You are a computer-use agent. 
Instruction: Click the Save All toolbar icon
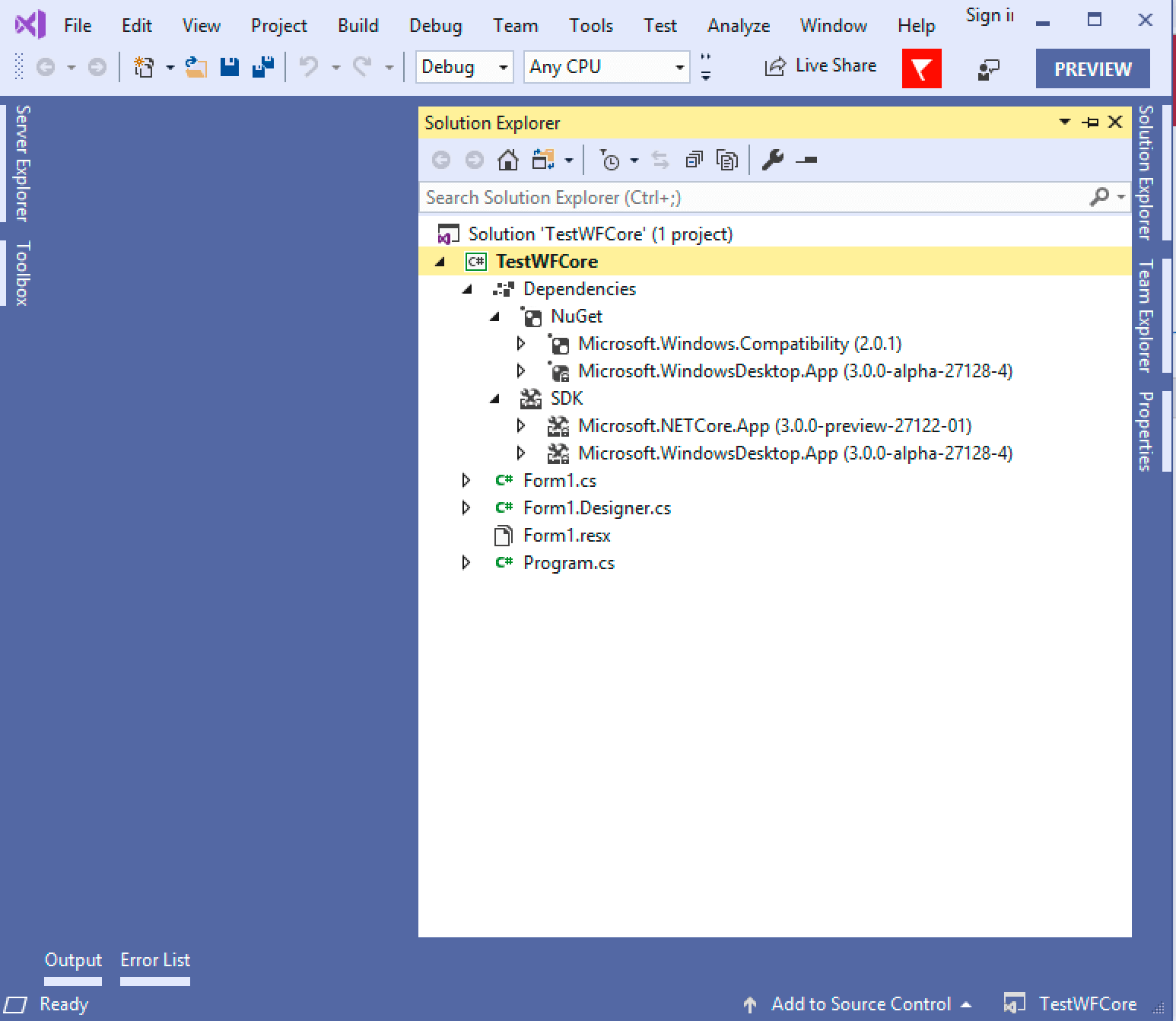coord(263,68)
